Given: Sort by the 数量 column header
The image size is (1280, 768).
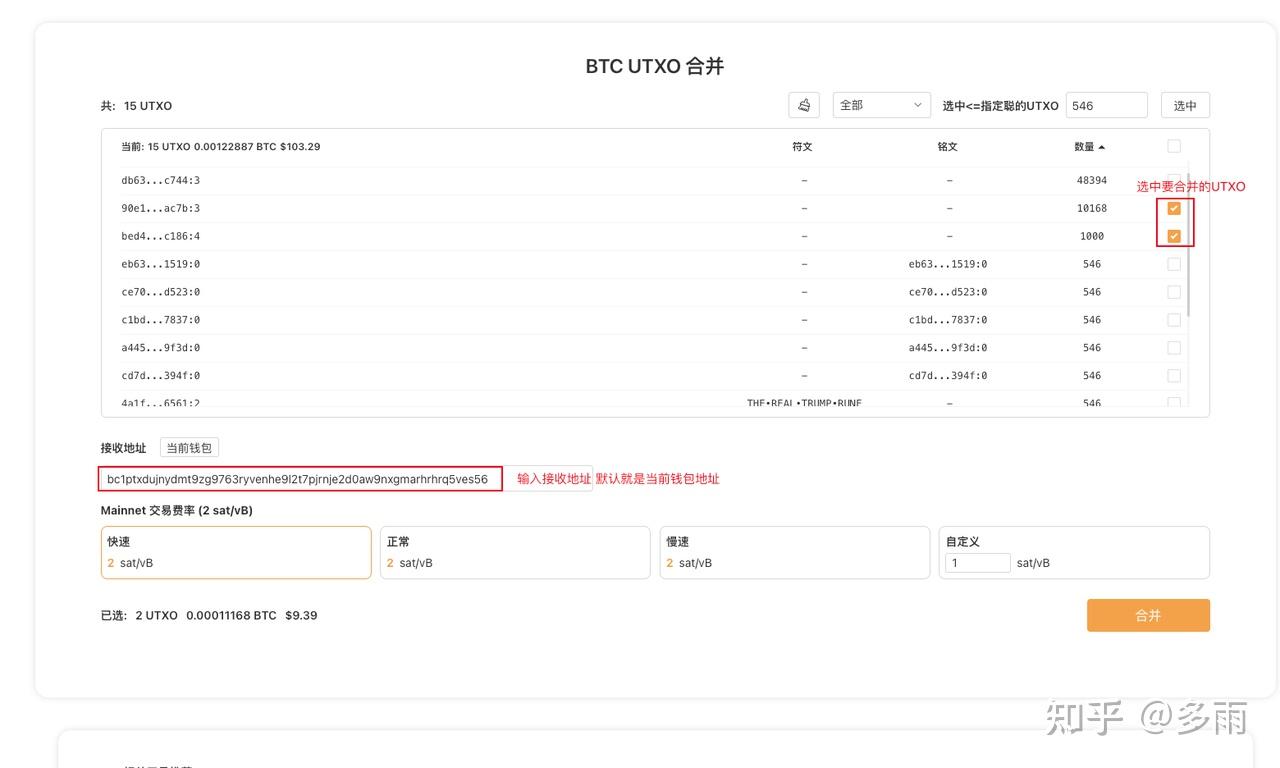Looking at the screenshot, I should pos(1089,147).
